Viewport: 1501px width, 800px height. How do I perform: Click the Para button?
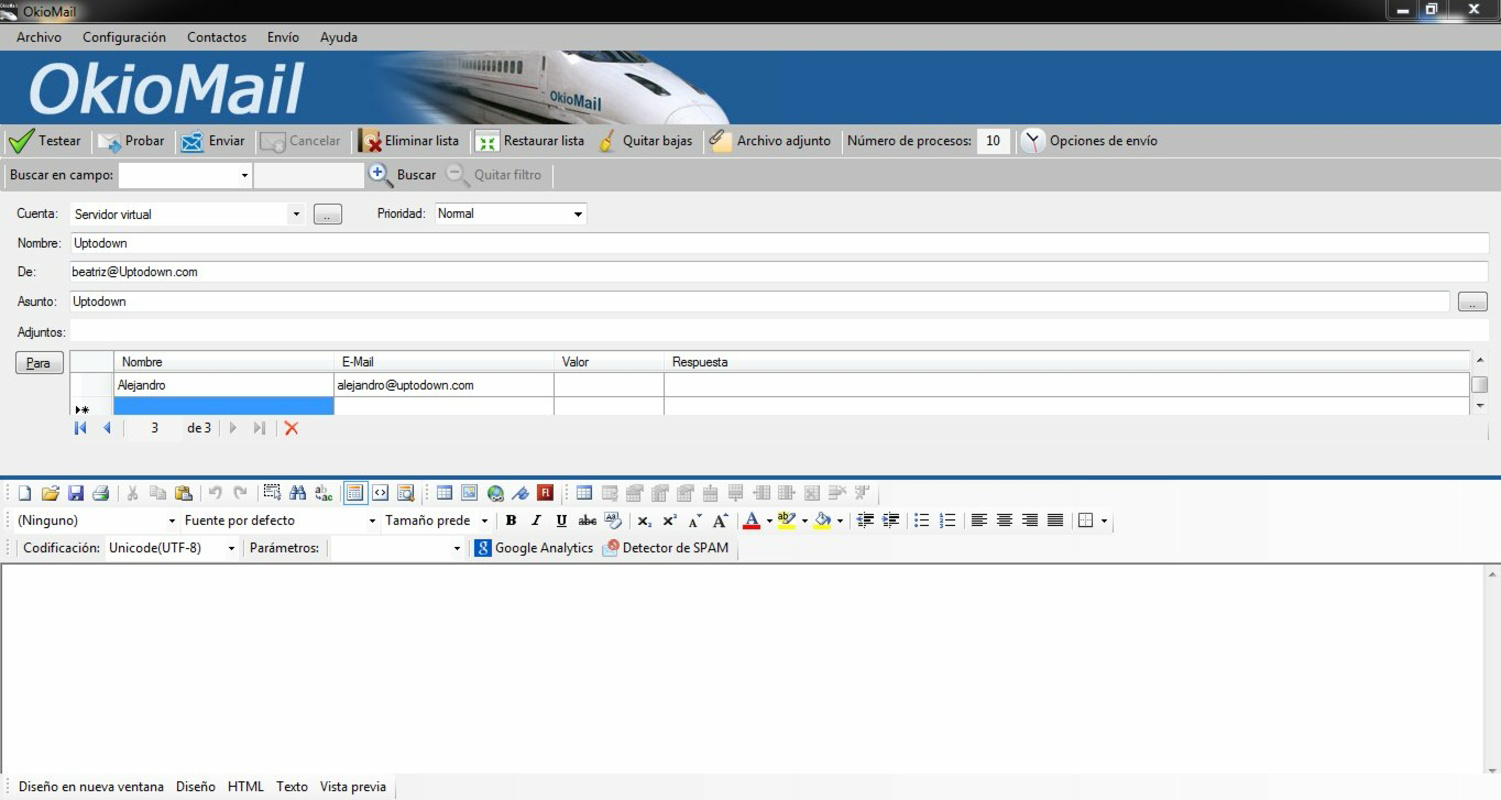coord(39,363)
